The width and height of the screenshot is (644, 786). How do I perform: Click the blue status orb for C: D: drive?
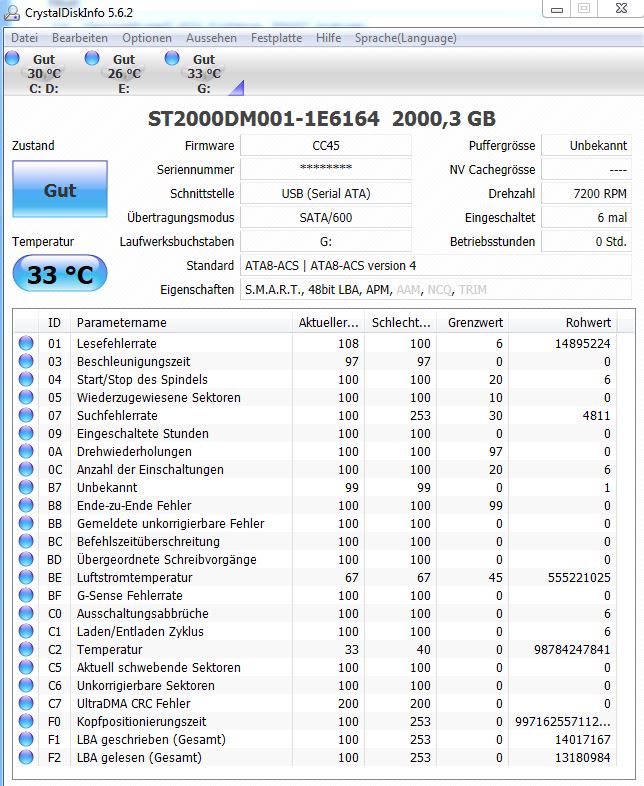pyautogui.click(x=12, y=59)
